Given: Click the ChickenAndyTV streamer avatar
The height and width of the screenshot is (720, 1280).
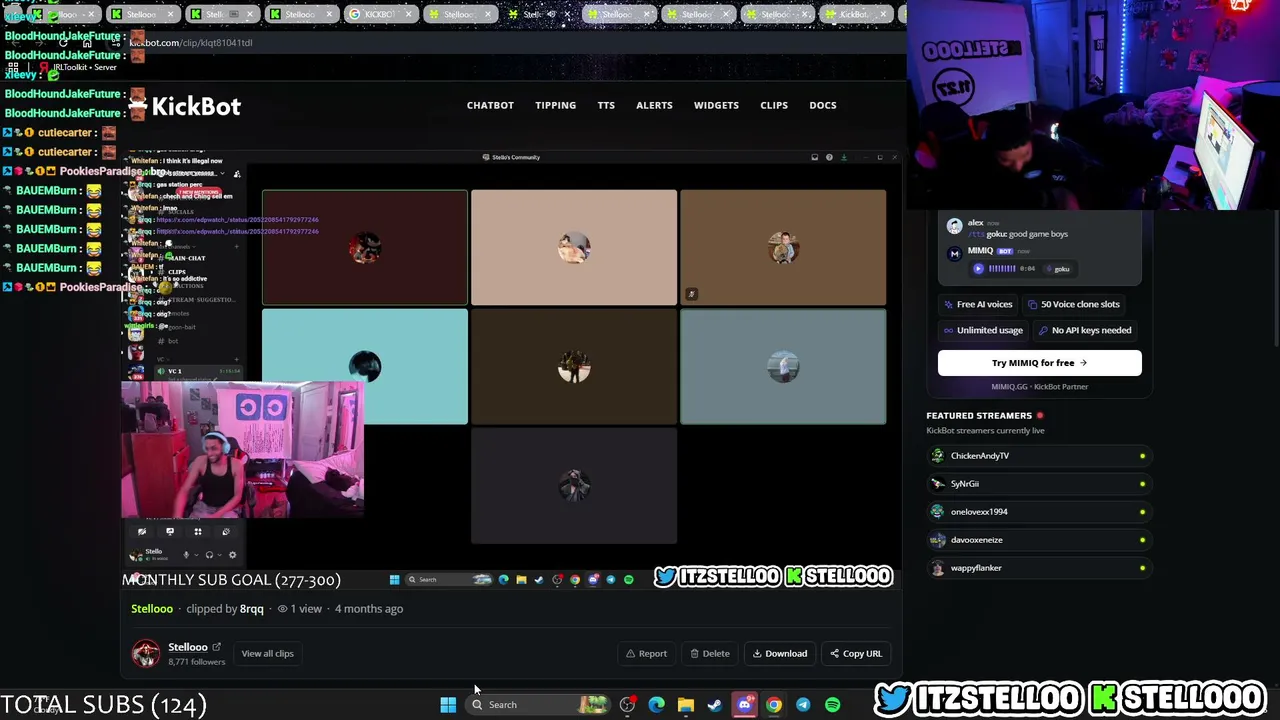Looking at the screenshot, I should (x=937, y=456).
